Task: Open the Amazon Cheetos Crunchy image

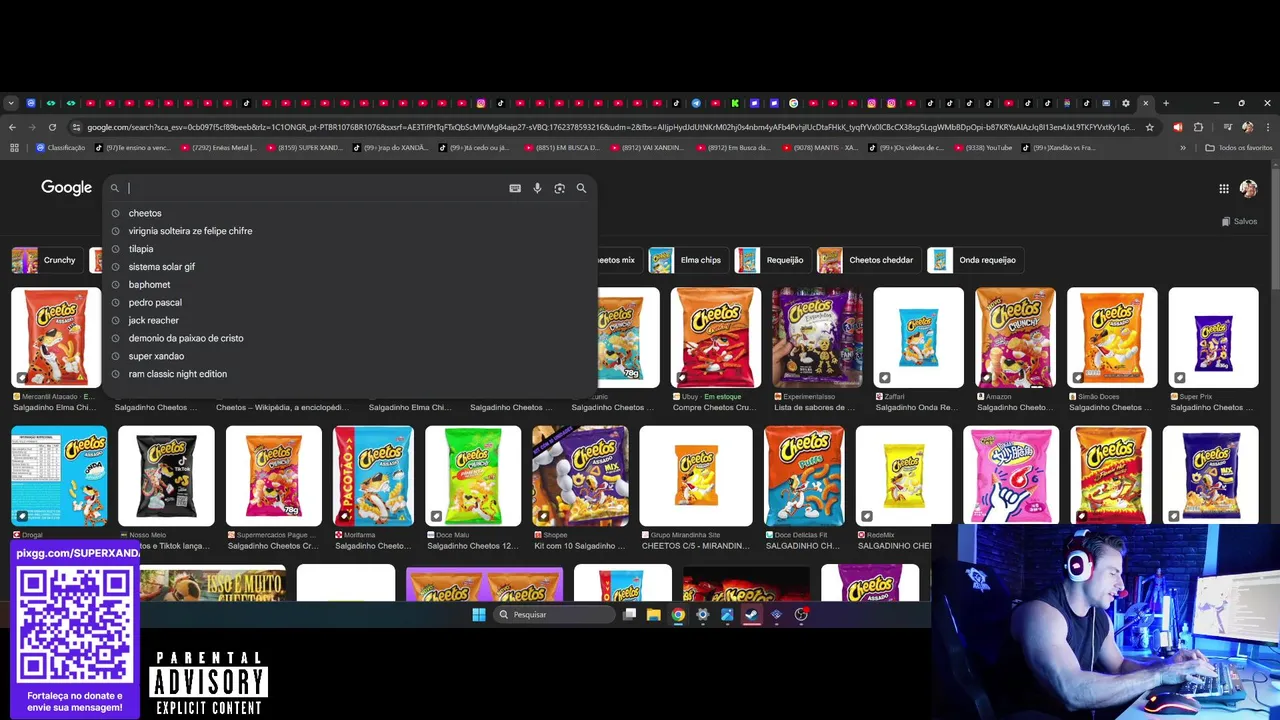Action: pos(1015,338)
